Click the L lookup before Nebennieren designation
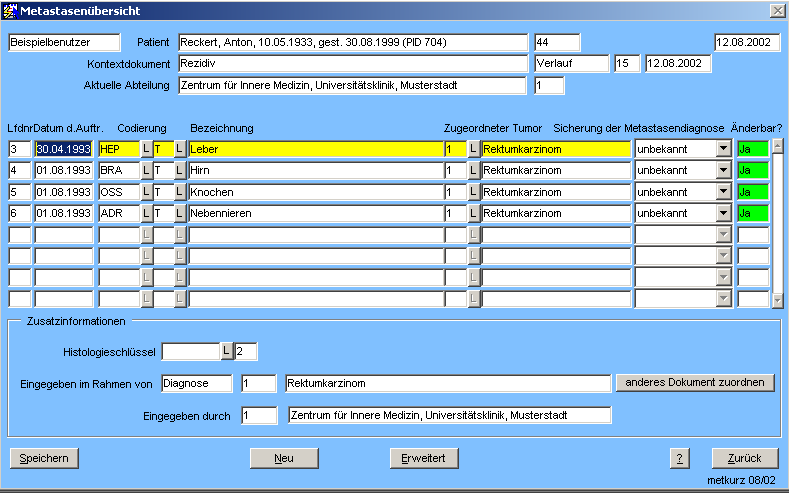 [180, 213]
